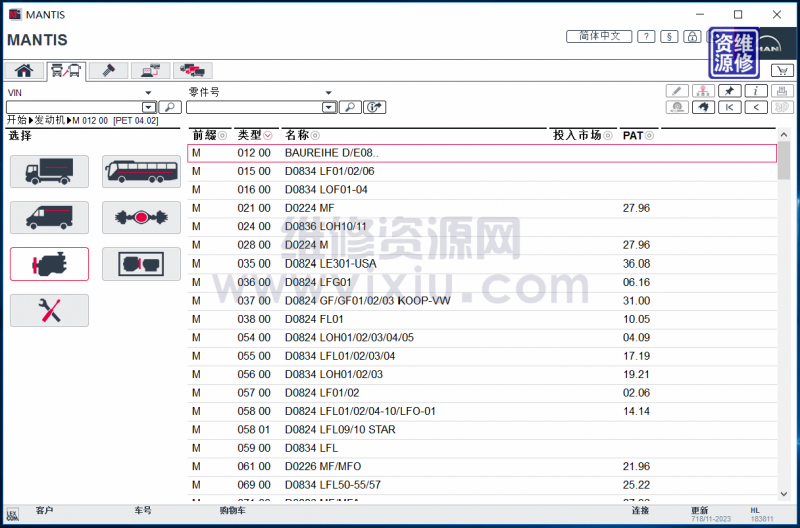This screenshot has height=528, width=800.
Task: Choose the van vehicle category
Action: coord(49,217)
